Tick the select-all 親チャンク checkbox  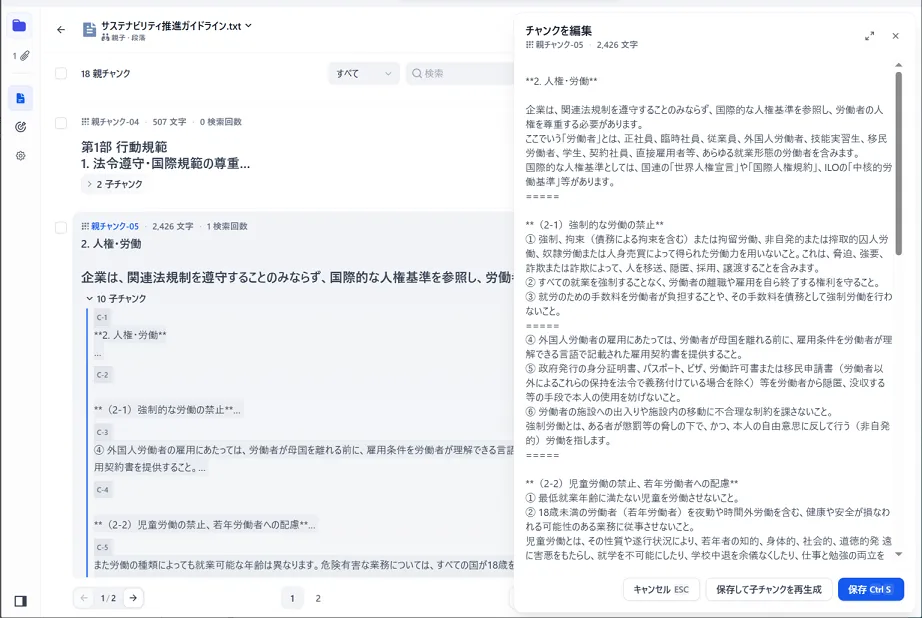click(x=61, y=74)
